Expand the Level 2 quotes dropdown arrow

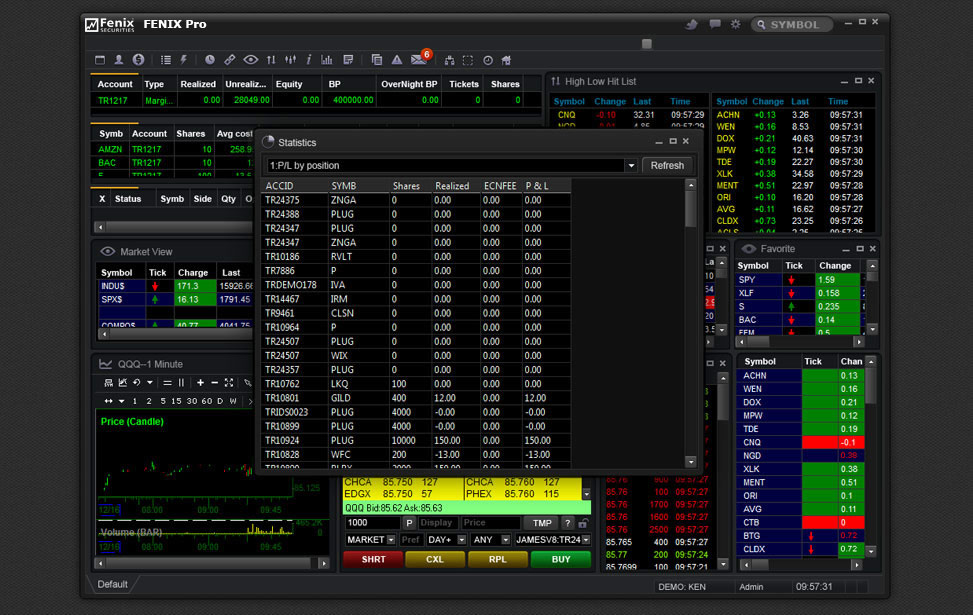click(586, 494)
